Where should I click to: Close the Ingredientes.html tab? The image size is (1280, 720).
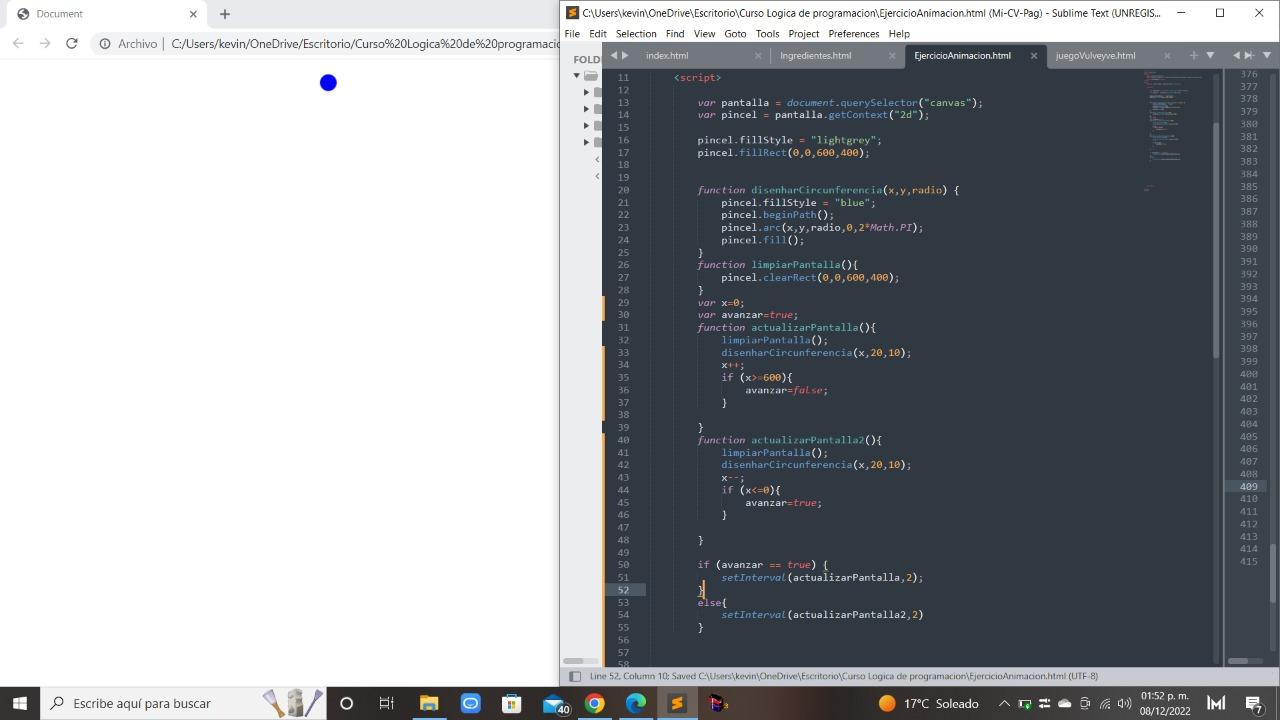(892, 56)
